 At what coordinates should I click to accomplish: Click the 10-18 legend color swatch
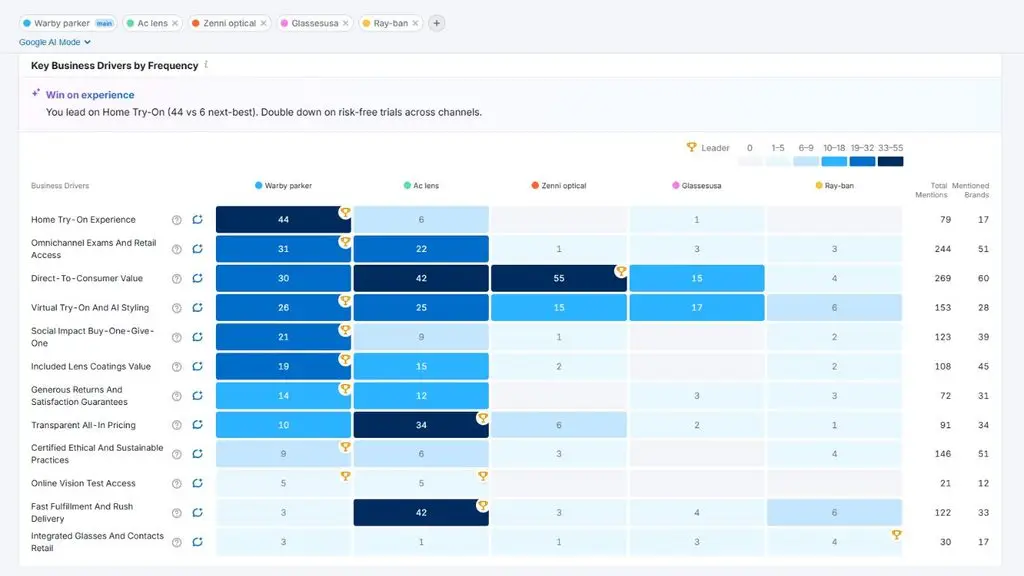click(x=834, y=161)
